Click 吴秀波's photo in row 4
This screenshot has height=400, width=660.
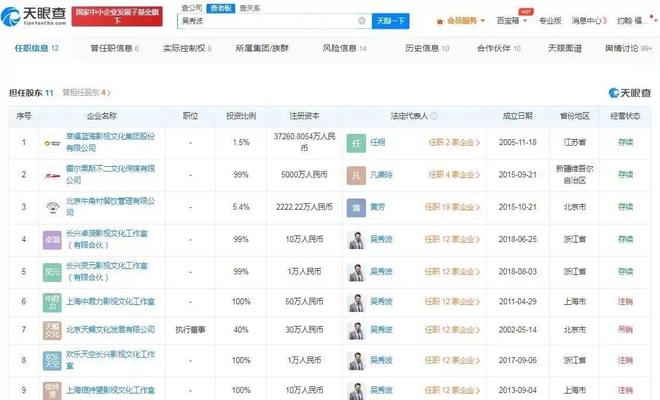356,240
